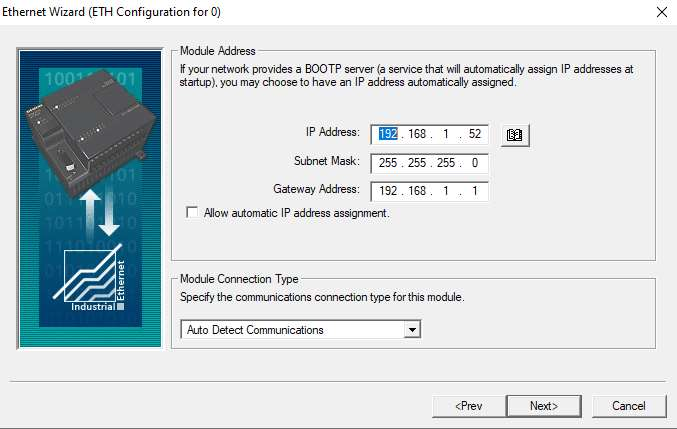
Task: Select the first IP Address octet 192
Action: [x=388, y=135]
